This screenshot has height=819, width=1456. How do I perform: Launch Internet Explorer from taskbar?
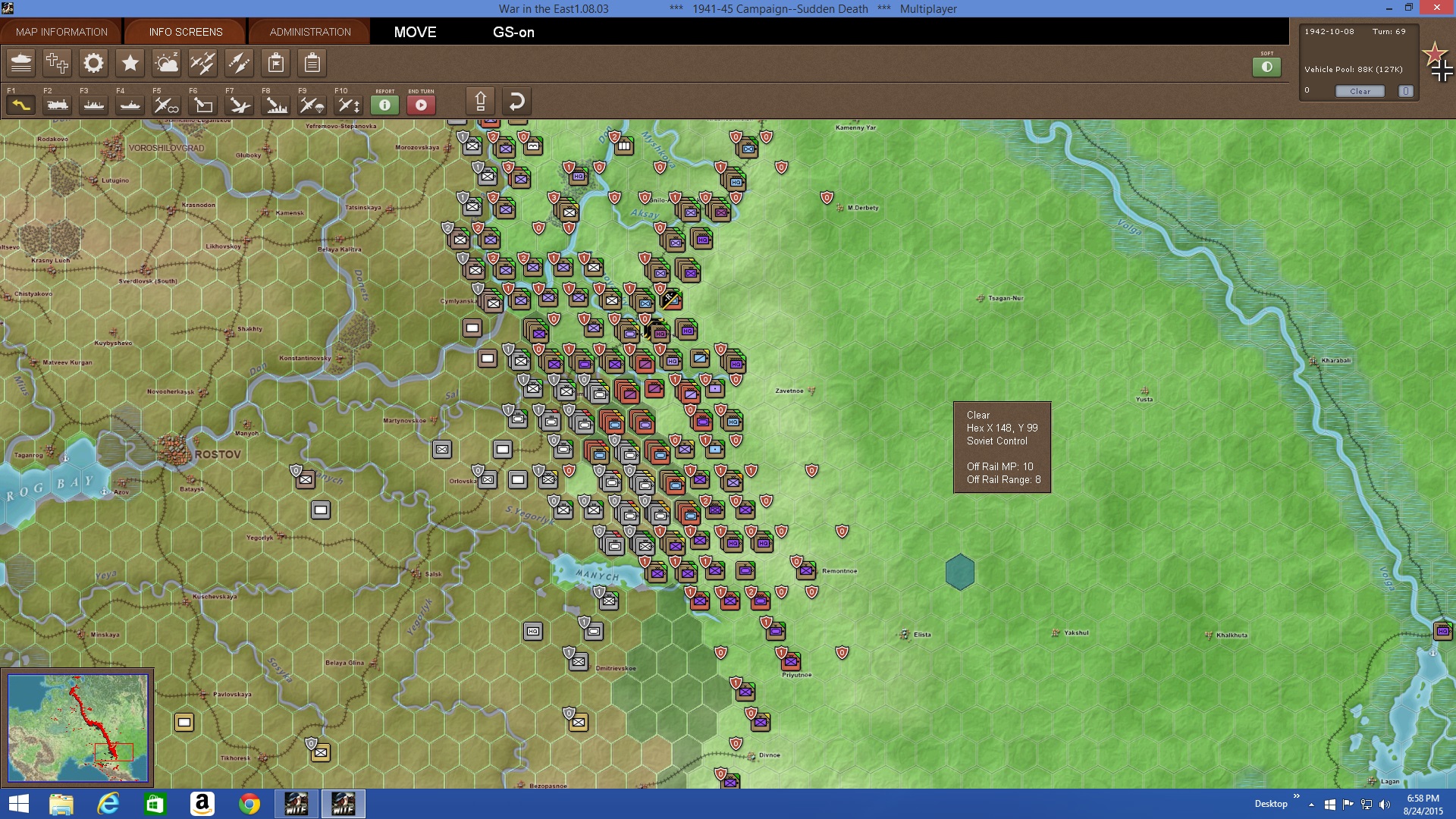(x=108, y=804)
